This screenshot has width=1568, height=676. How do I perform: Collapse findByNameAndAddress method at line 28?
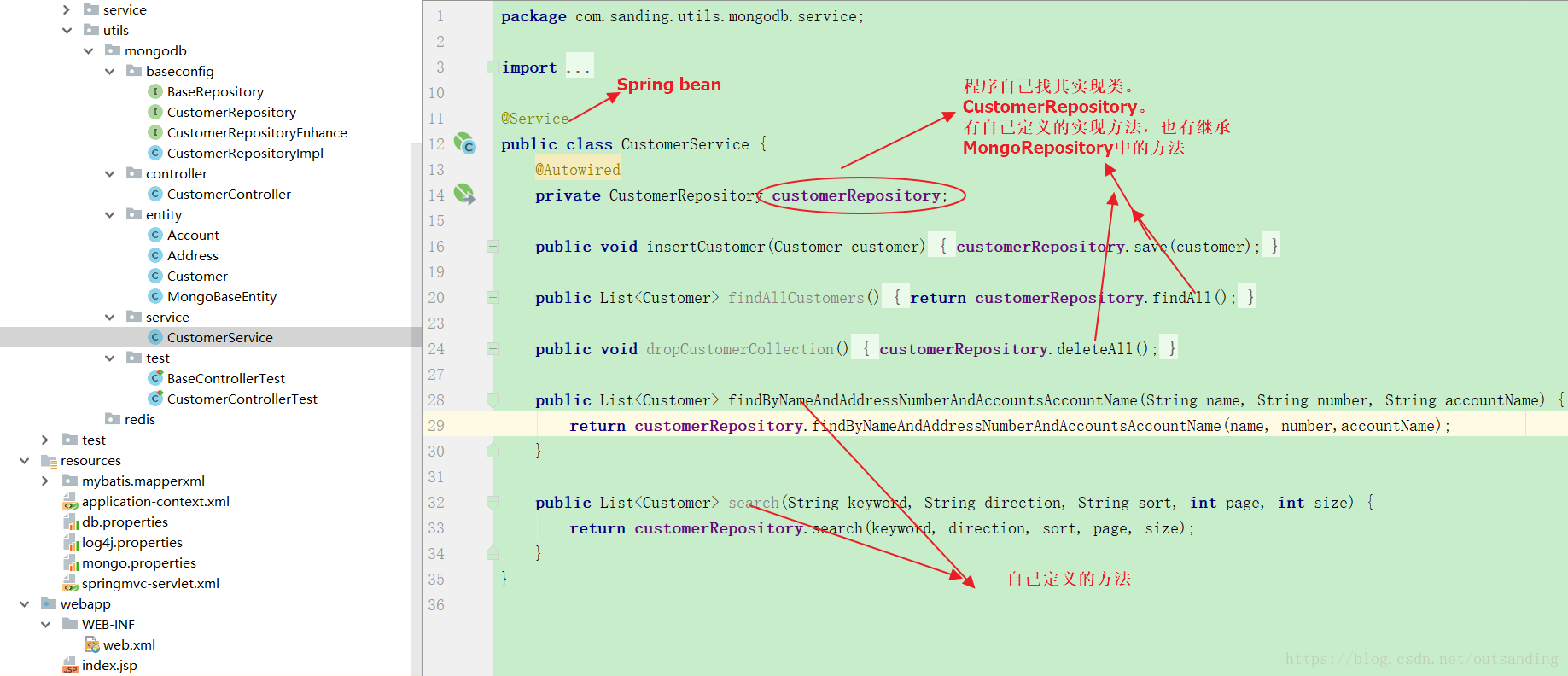(x=493, y=399)
